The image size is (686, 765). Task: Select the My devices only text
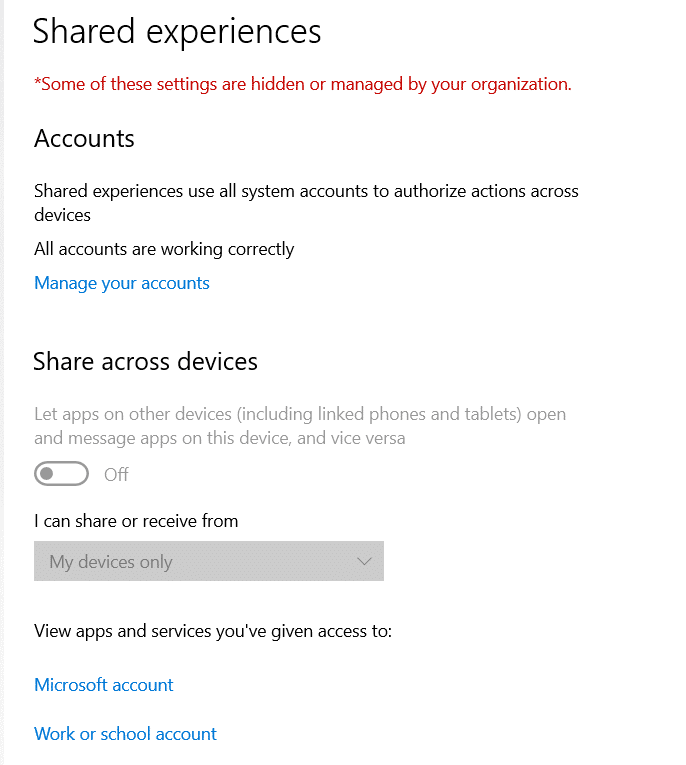click(111, 562)
